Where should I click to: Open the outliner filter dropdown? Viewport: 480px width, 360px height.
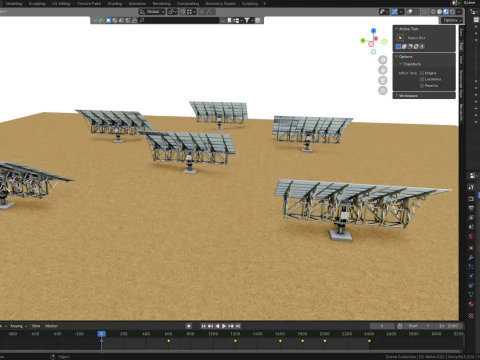point(248,20)
